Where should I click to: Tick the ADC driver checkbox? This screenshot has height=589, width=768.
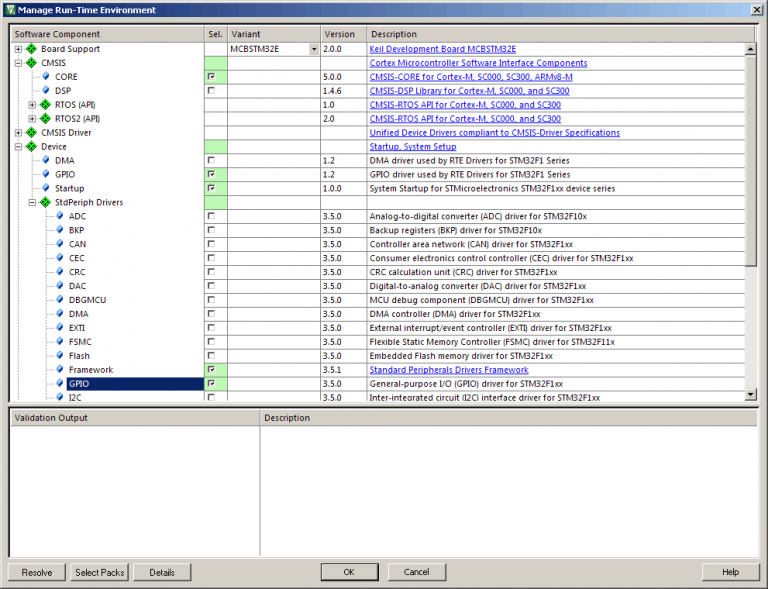click(210, 217)
